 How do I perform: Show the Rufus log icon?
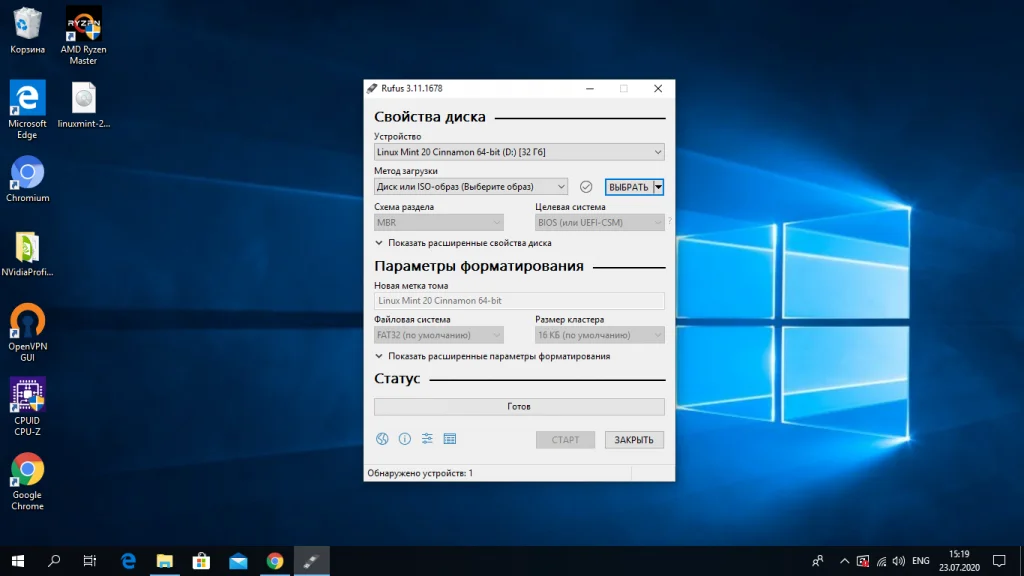pos(450,439)
